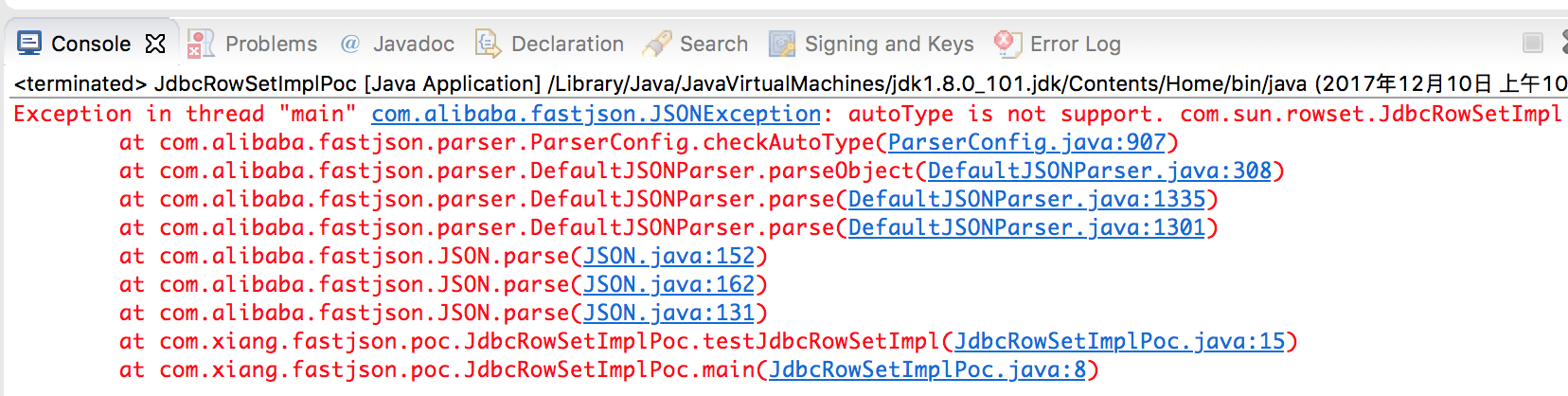Select the Console tab

[x=91, y=44]
